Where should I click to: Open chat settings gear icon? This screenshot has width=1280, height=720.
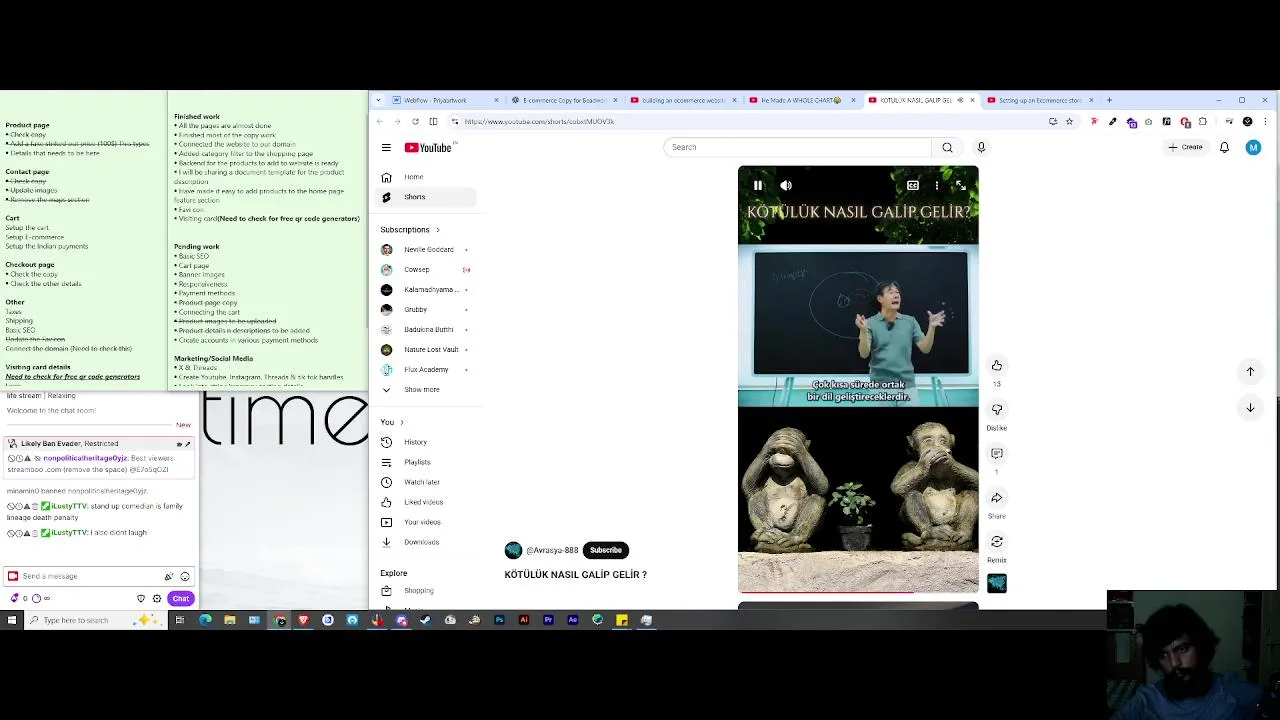coord(156,598)
